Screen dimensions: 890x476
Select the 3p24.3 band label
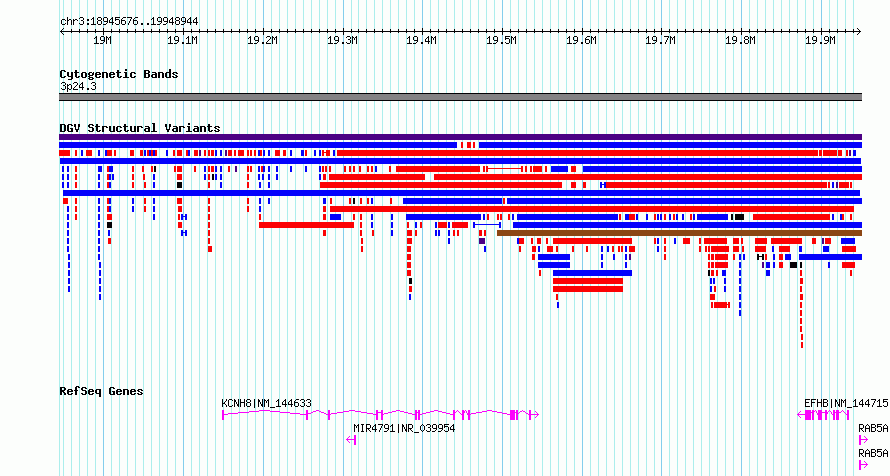click(x=78, y=86)
